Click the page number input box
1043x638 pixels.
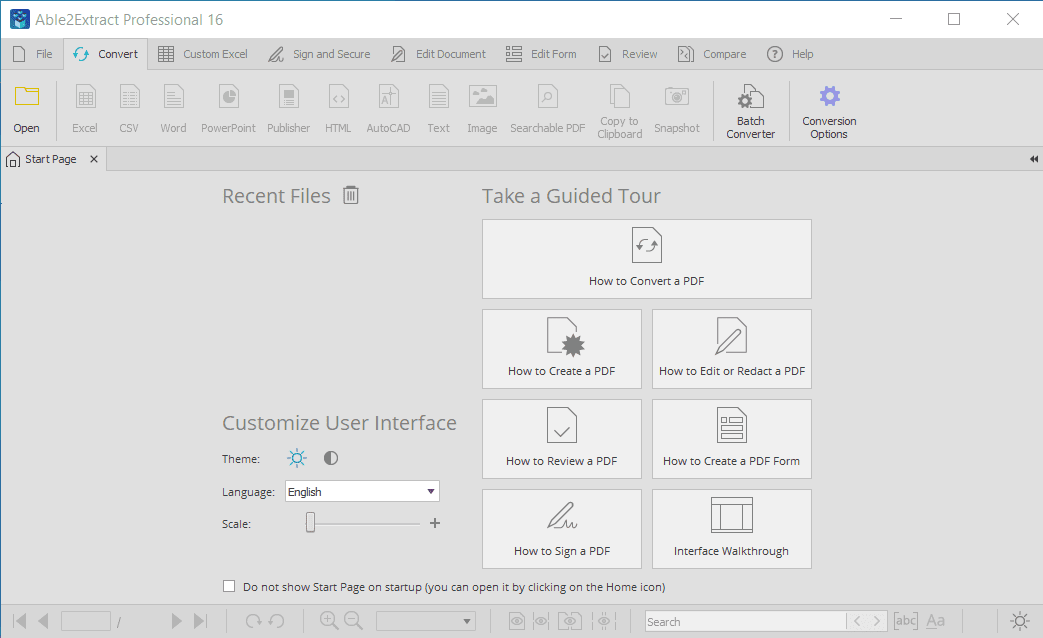tap(86, 621)
